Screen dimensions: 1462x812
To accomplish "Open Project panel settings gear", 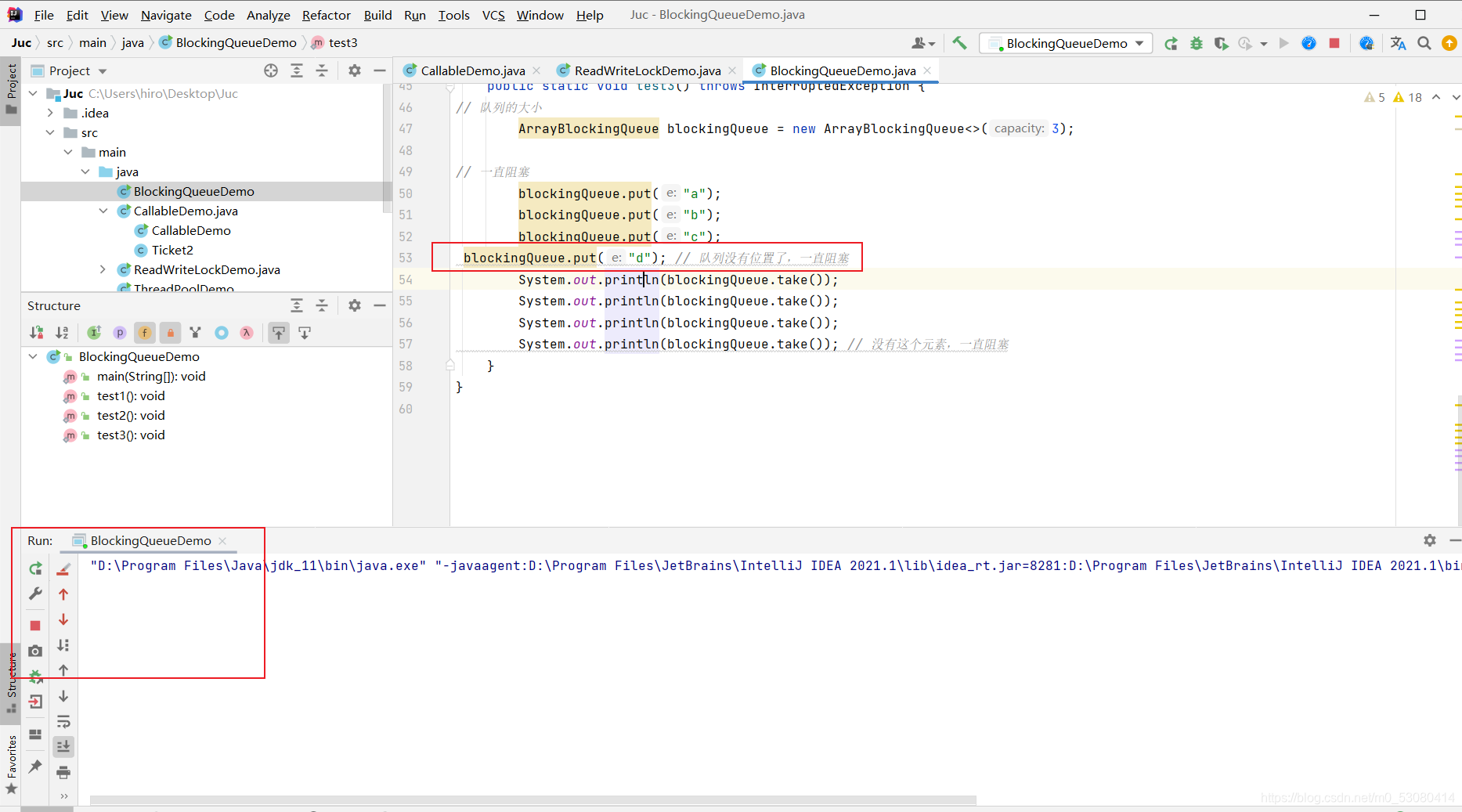I will 355,70.
